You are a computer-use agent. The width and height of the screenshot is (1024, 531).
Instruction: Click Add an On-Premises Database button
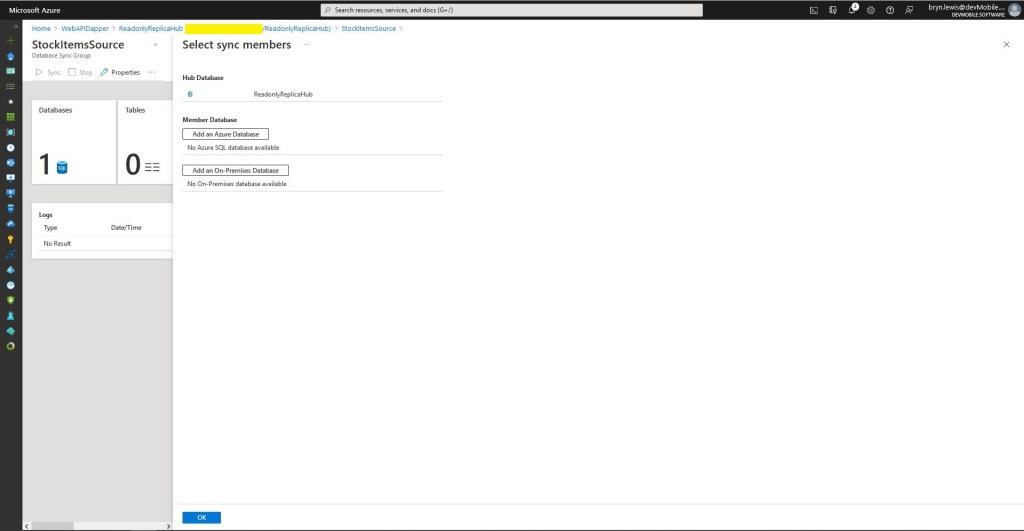235,171
